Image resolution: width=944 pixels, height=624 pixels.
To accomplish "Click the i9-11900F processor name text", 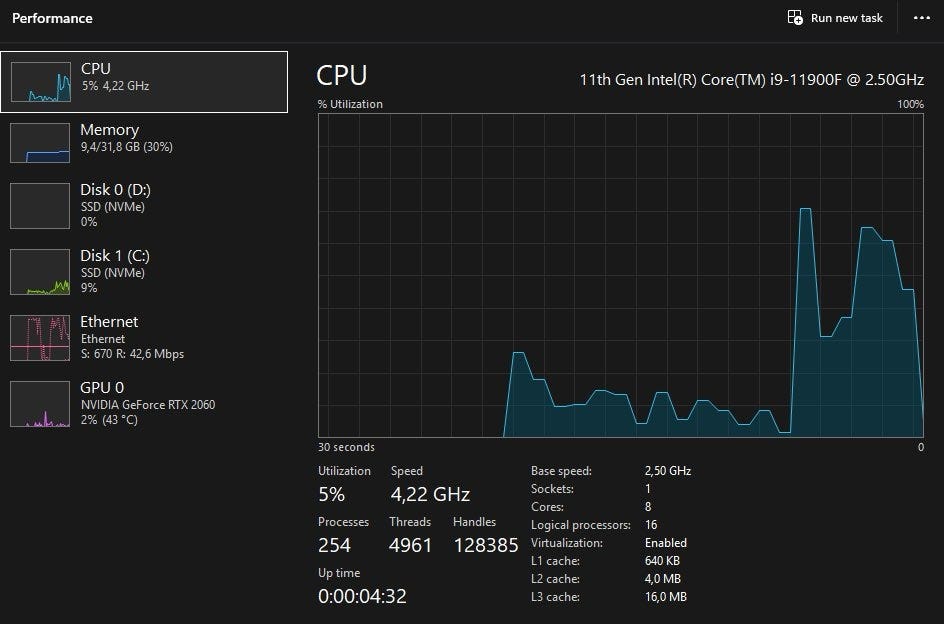I will (x=751, y=79).
